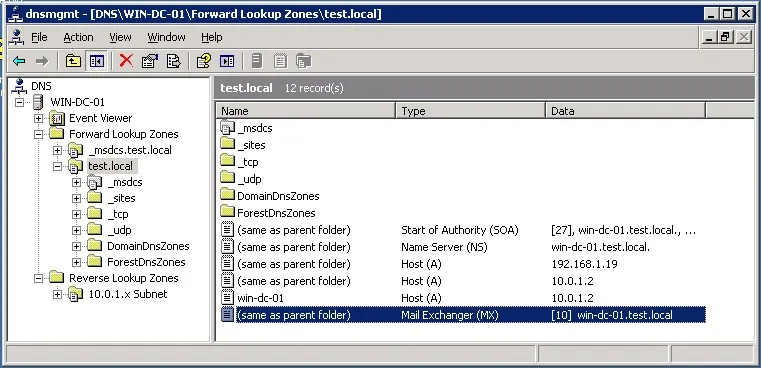
Task: Click the Name Server (NS) type text
Action: coord(444,247)
